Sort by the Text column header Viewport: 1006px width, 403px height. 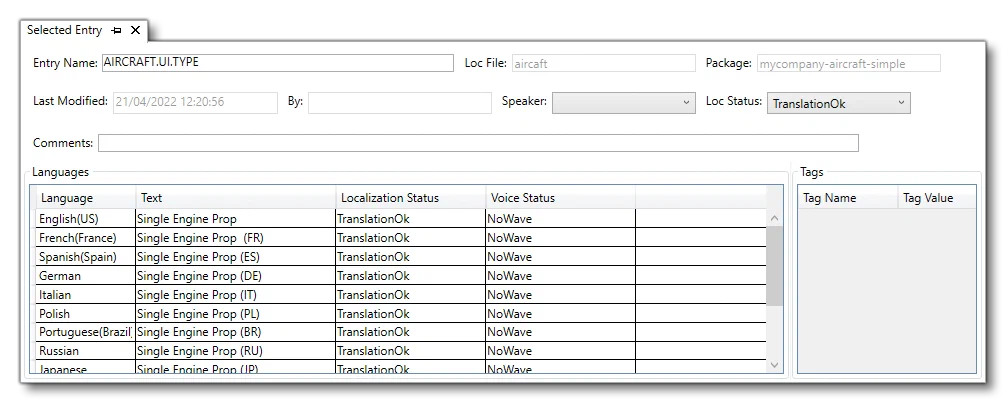tap(235, 198)
